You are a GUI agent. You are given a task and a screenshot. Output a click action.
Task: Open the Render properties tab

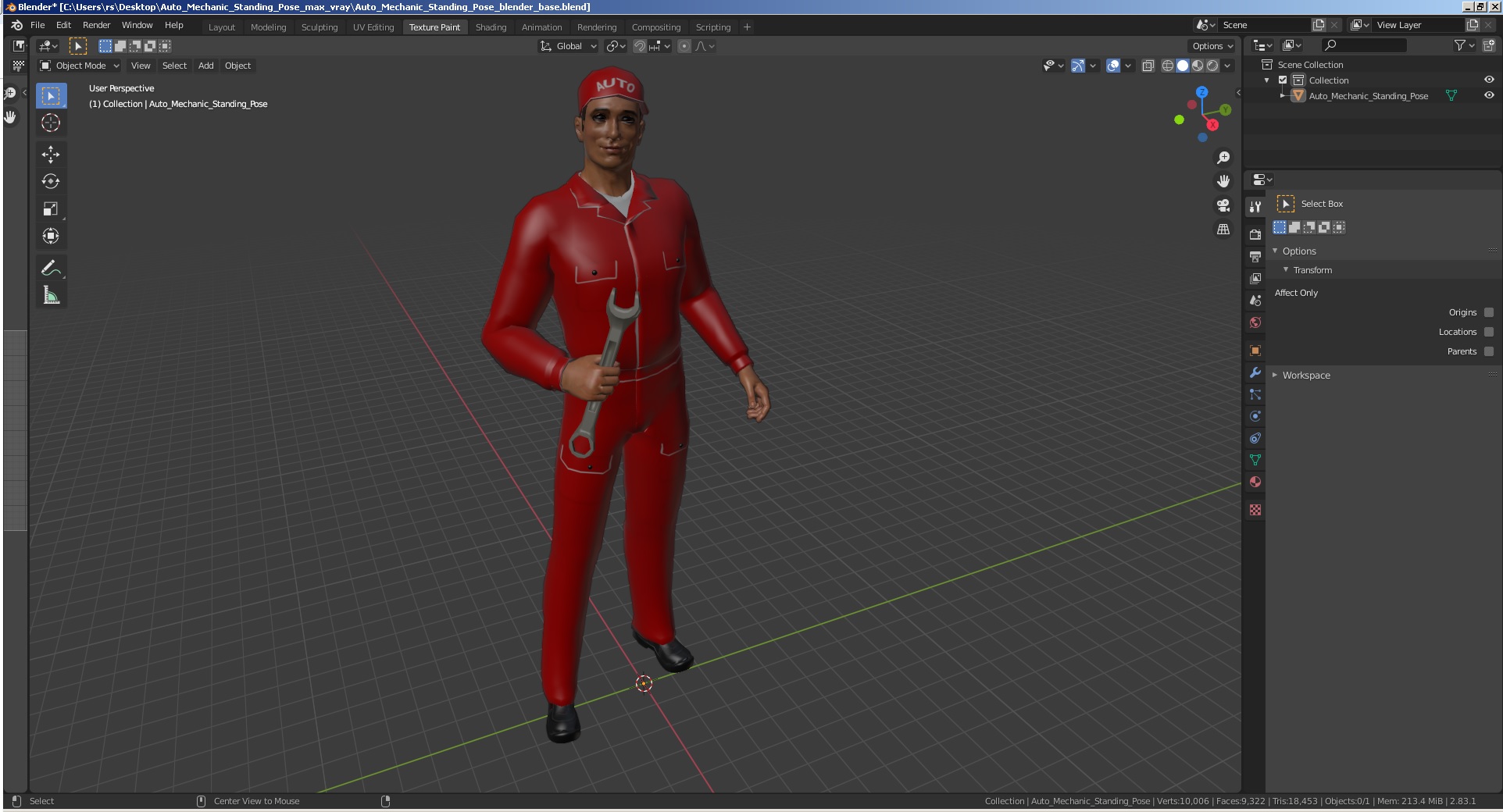(x=1255, y=234)
